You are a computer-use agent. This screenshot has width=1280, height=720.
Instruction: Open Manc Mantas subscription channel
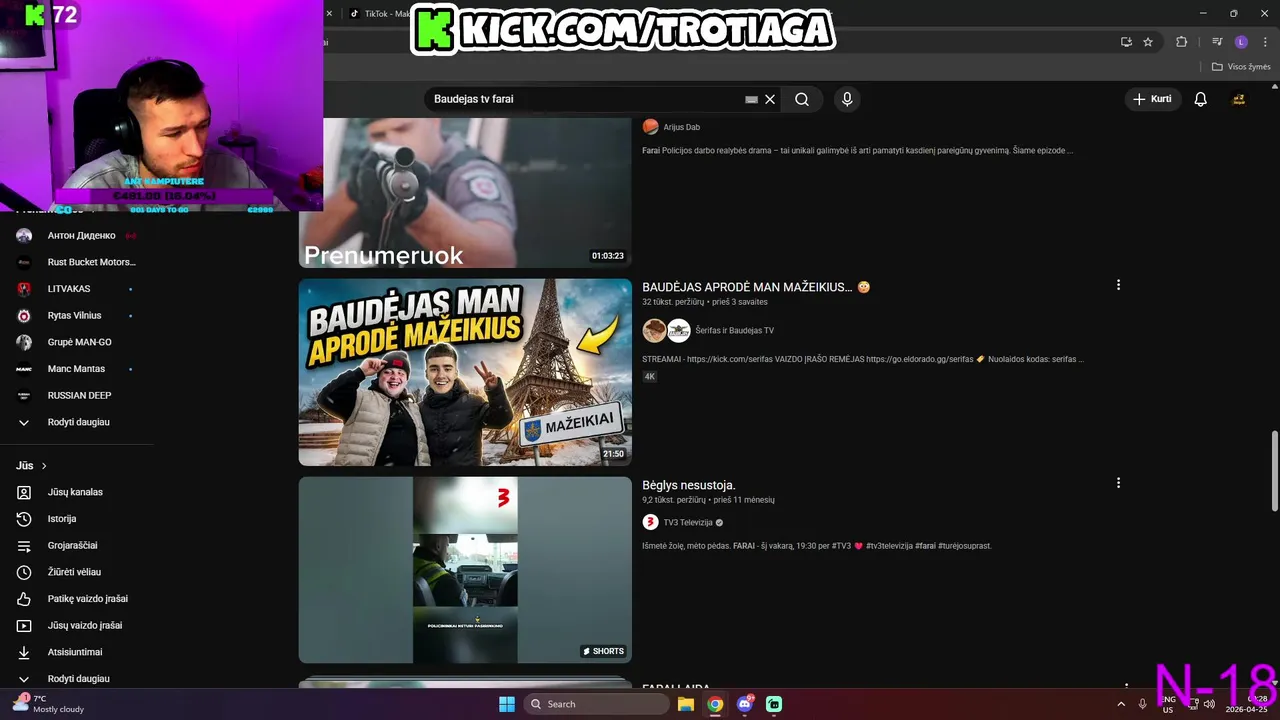76,369
